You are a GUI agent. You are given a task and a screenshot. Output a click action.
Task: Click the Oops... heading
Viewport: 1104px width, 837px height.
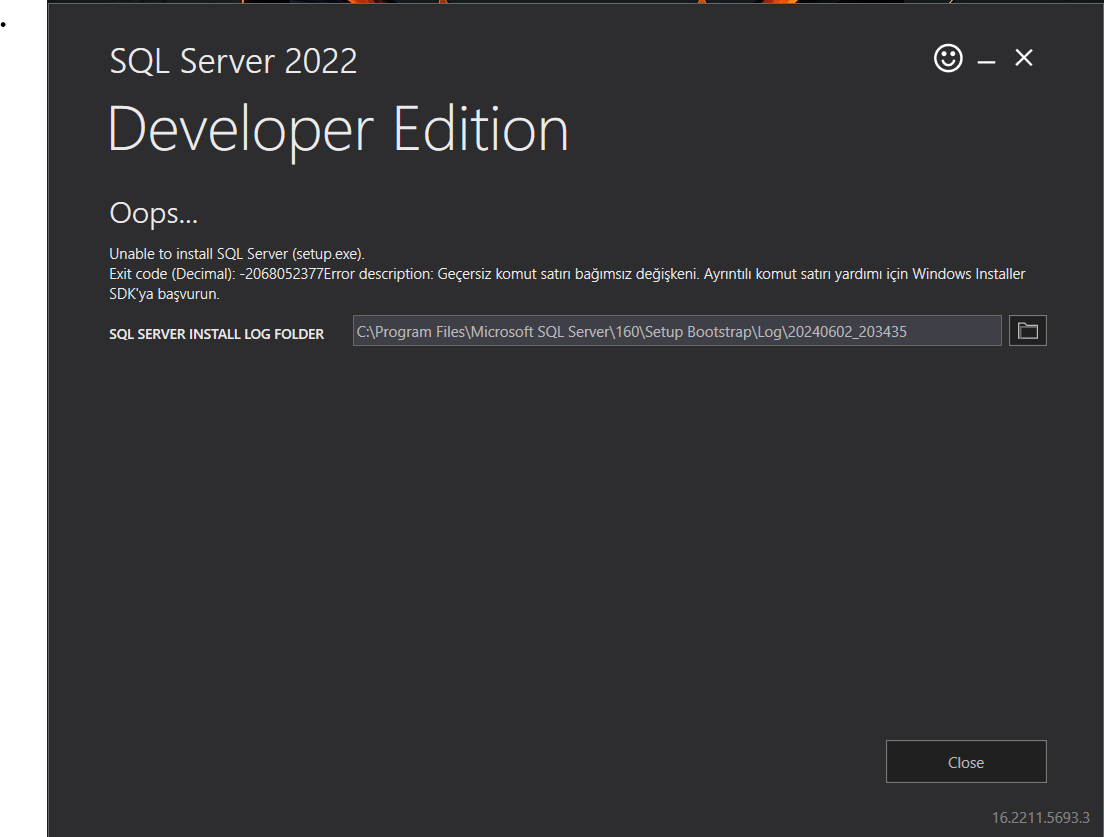click(x=153, y=213)
